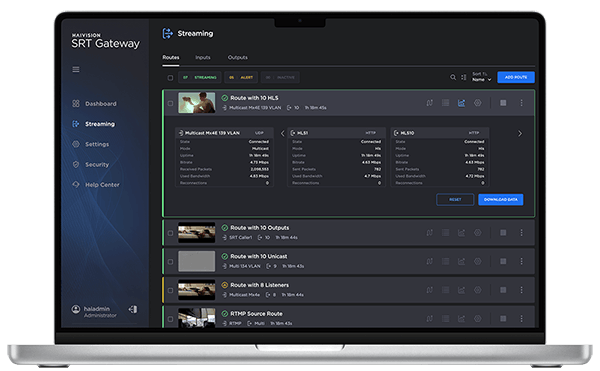This screenshot has width=600, height=371.
Task: Check the Route with 10 Unicast checkbox
Action: coord(170,262)
